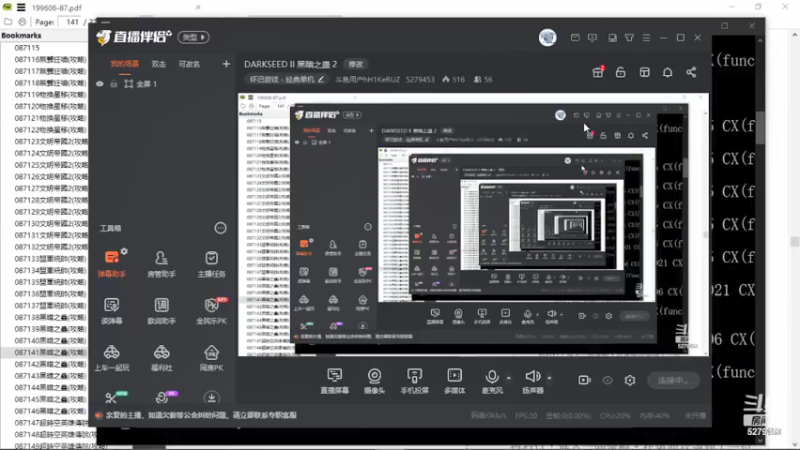Select bookmark 087133 in the PDF viewer
This screenshot has width=800, height=450.
50,259
